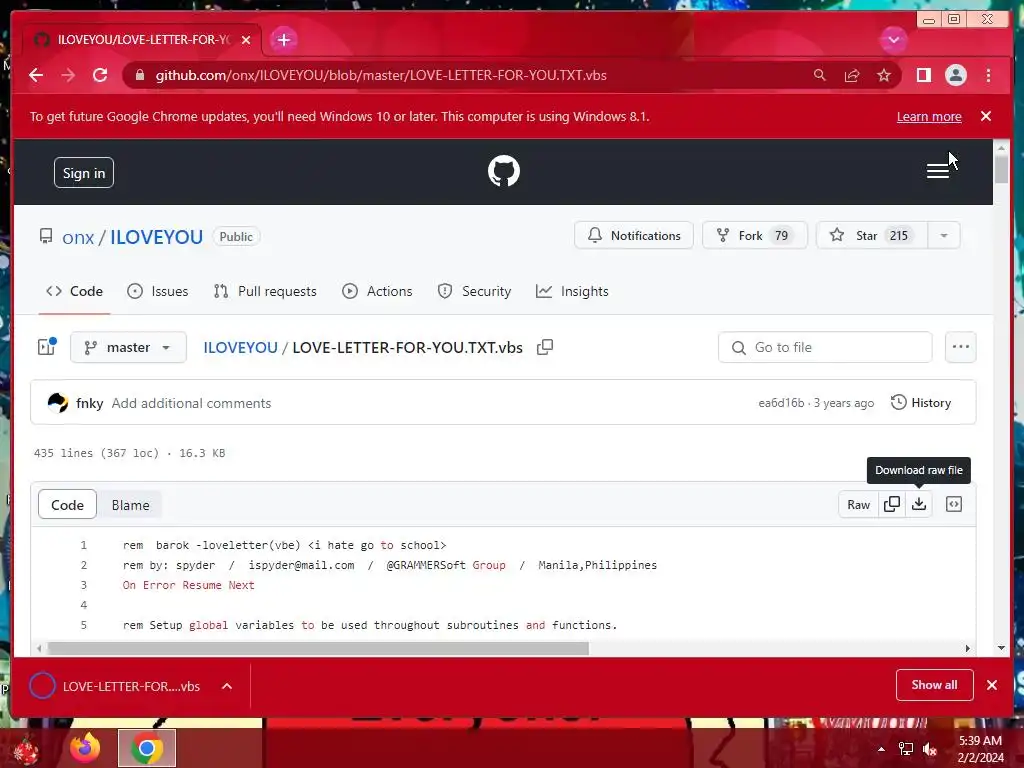
Task: Click Show all downloads
Action: (x=935, y=685)
